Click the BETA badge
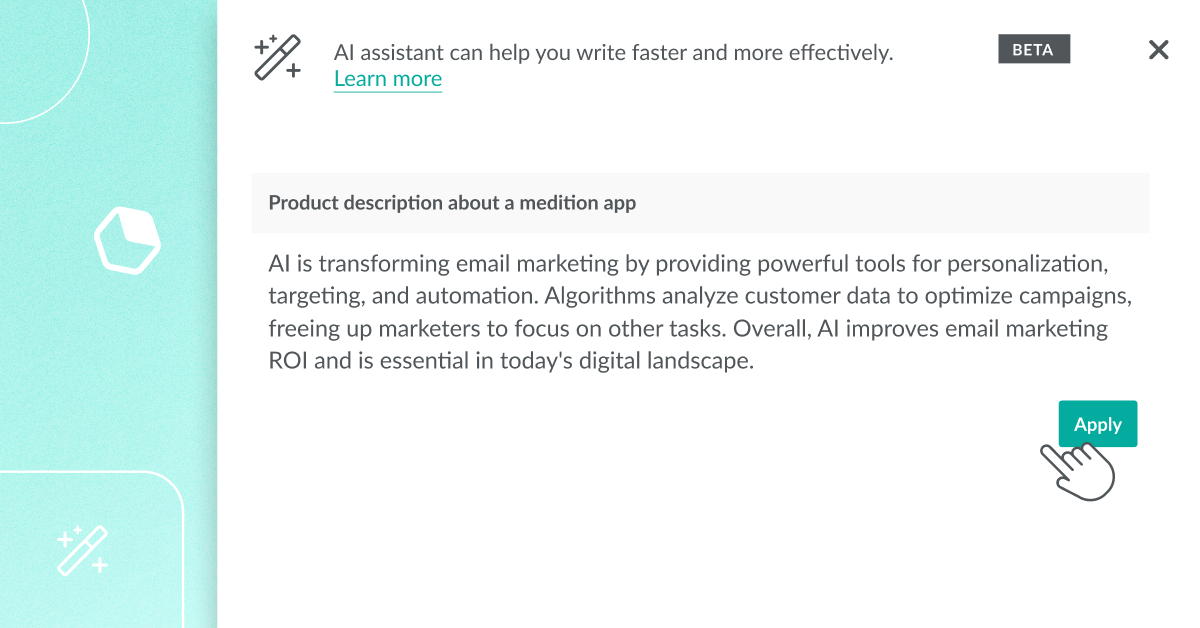This screenshot has height=628, width=1200. [1034, 49]
